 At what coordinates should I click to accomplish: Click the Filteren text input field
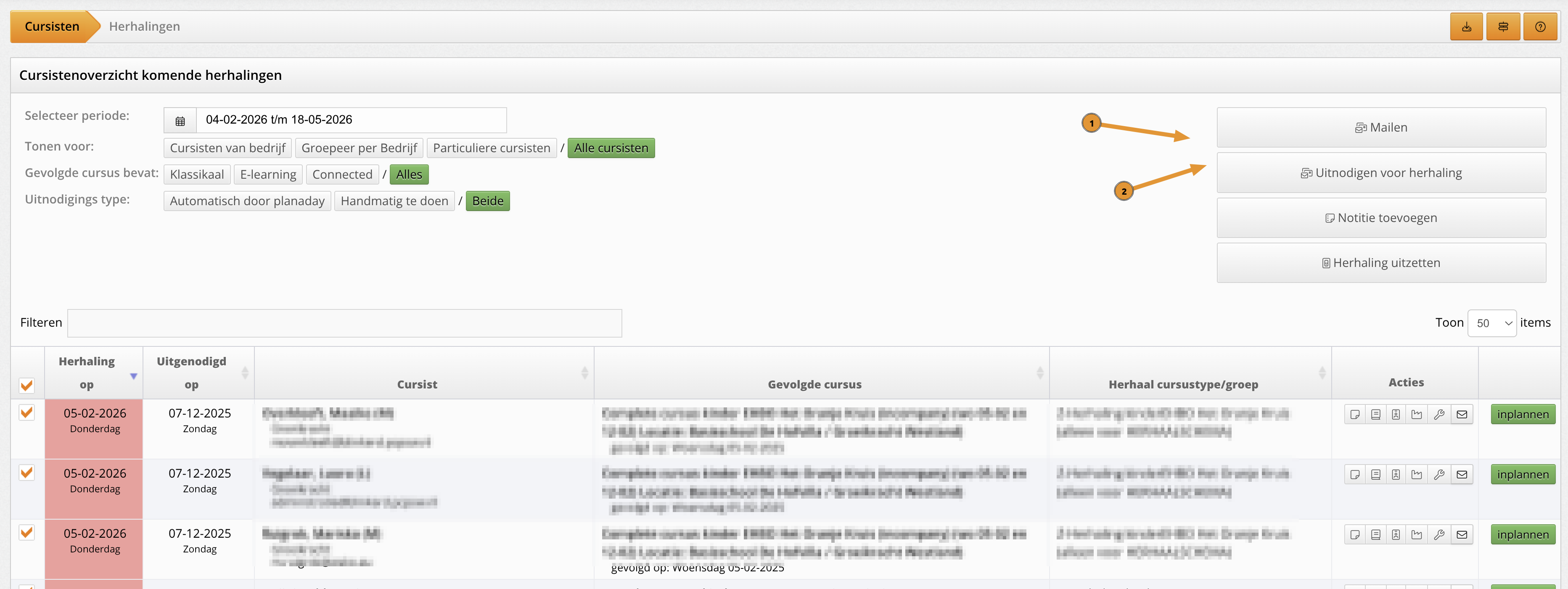click(344, 323)
